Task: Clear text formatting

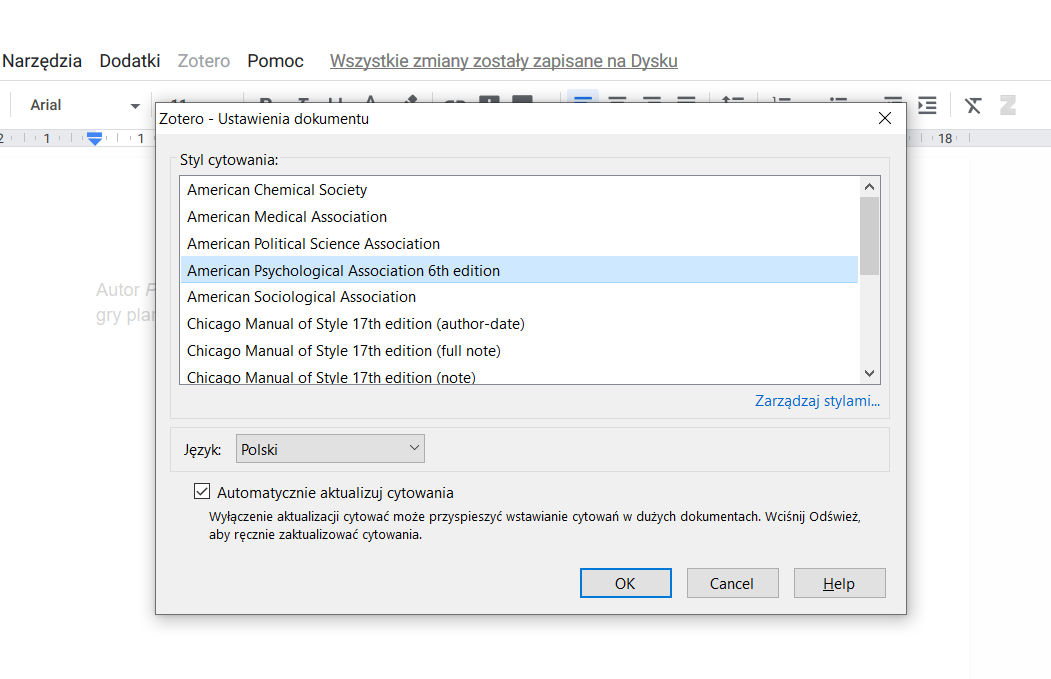Action: point(972,104)
